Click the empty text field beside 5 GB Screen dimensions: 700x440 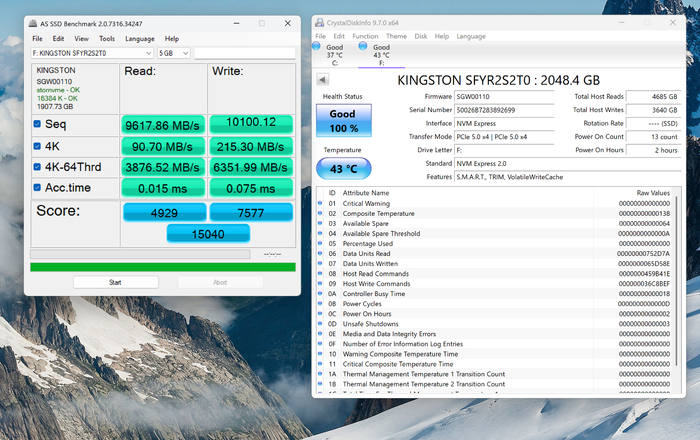(x=245, y=53)
